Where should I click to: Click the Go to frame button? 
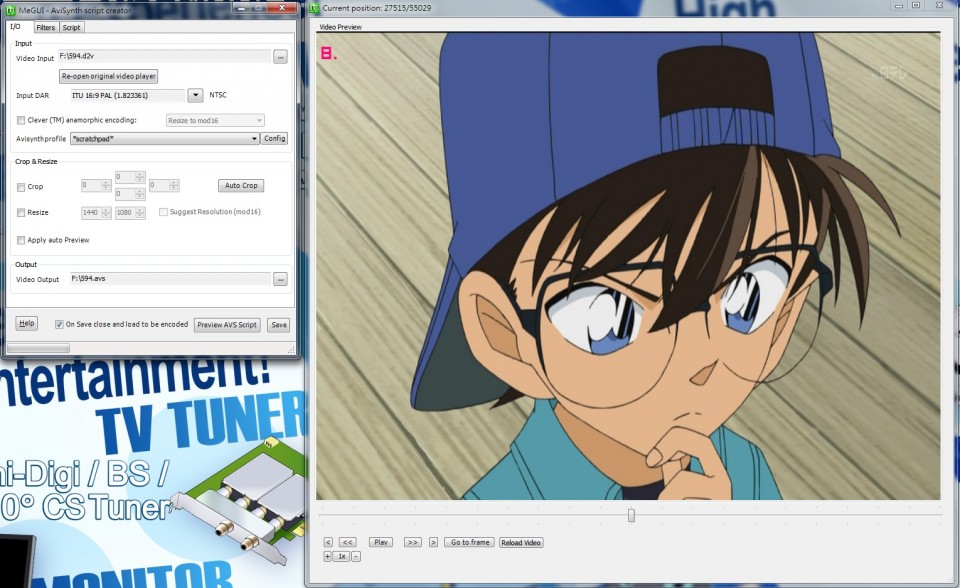[470, 542]
